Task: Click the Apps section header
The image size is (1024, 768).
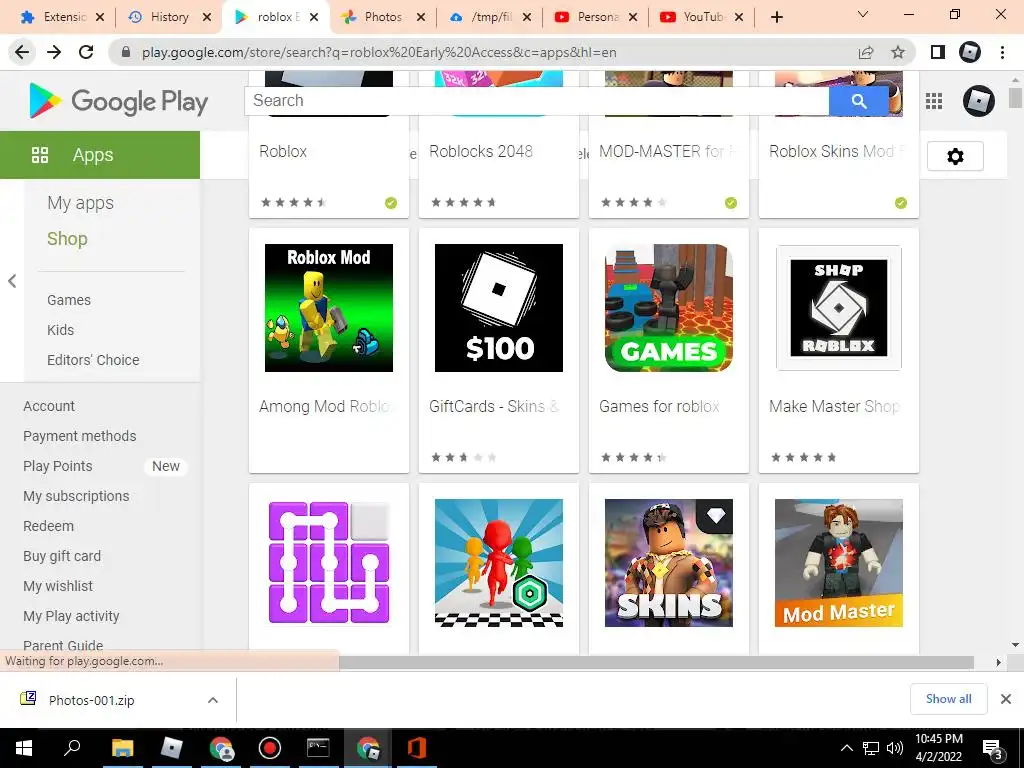Action: point(100,155)
